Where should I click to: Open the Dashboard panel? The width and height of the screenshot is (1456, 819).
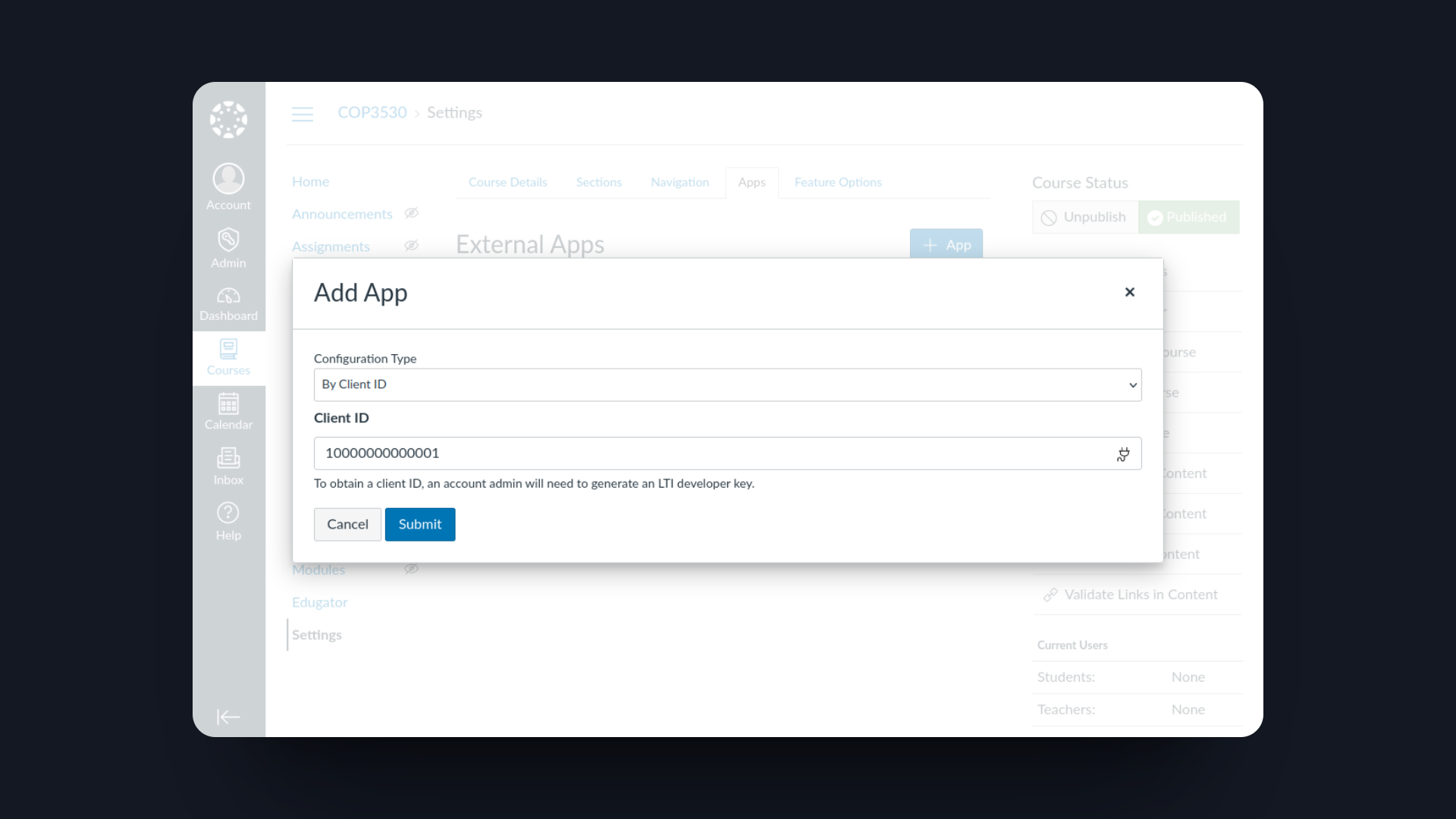(x=228, y=303)
